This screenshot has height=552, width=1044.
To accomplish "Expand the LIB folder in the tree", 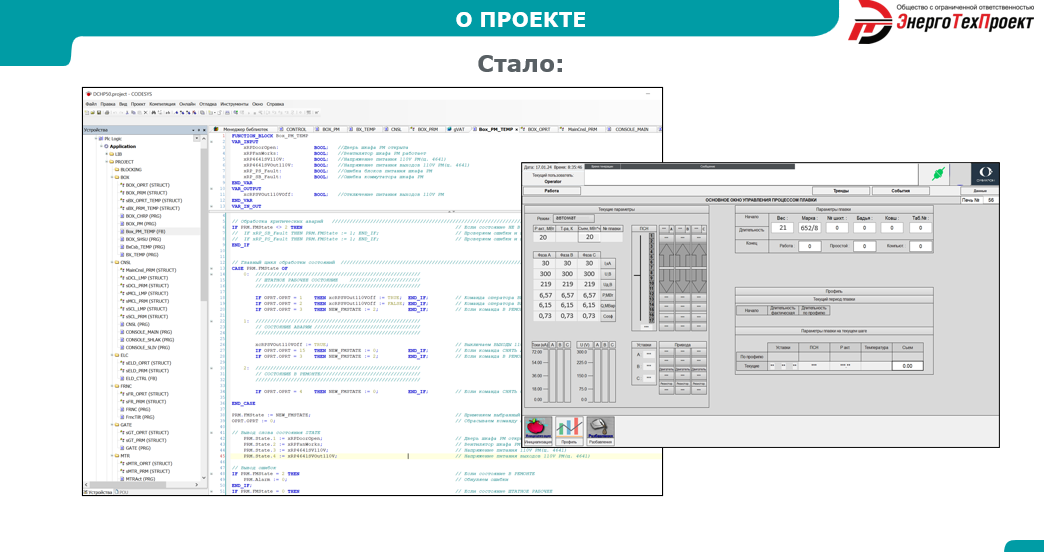I will [107, 154].
